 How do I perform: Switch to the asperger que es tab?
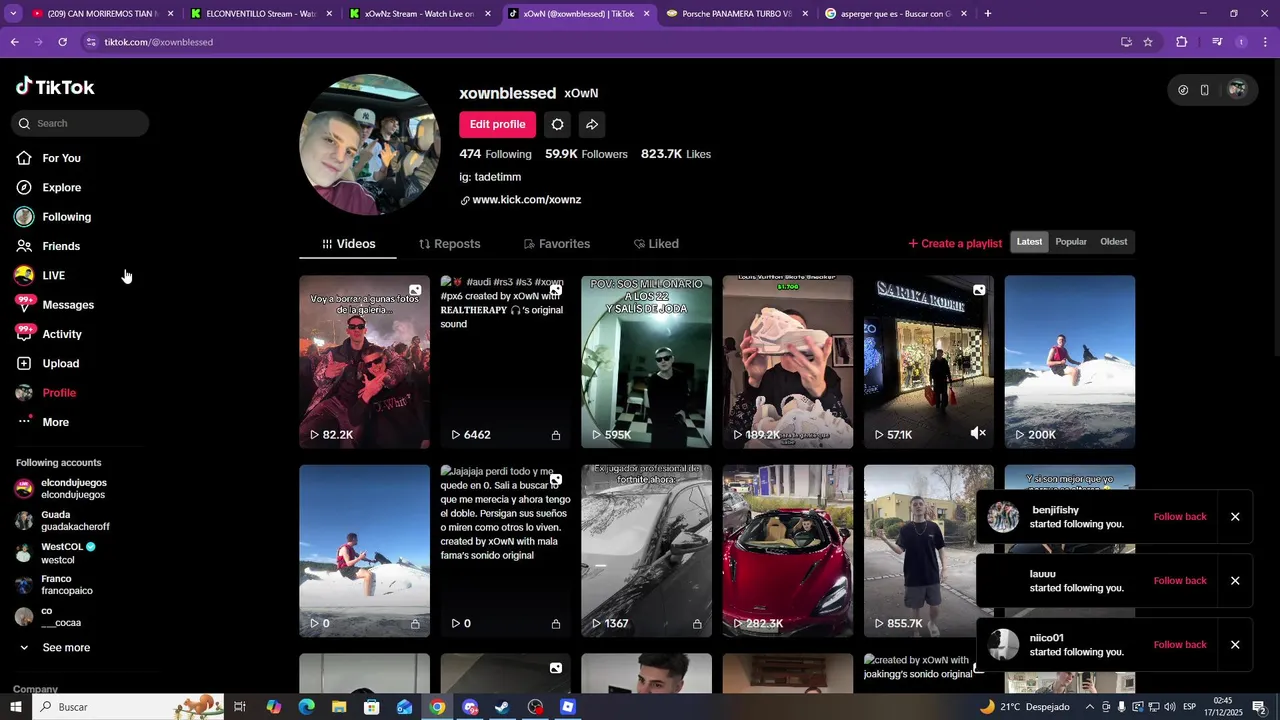[893, 14]
